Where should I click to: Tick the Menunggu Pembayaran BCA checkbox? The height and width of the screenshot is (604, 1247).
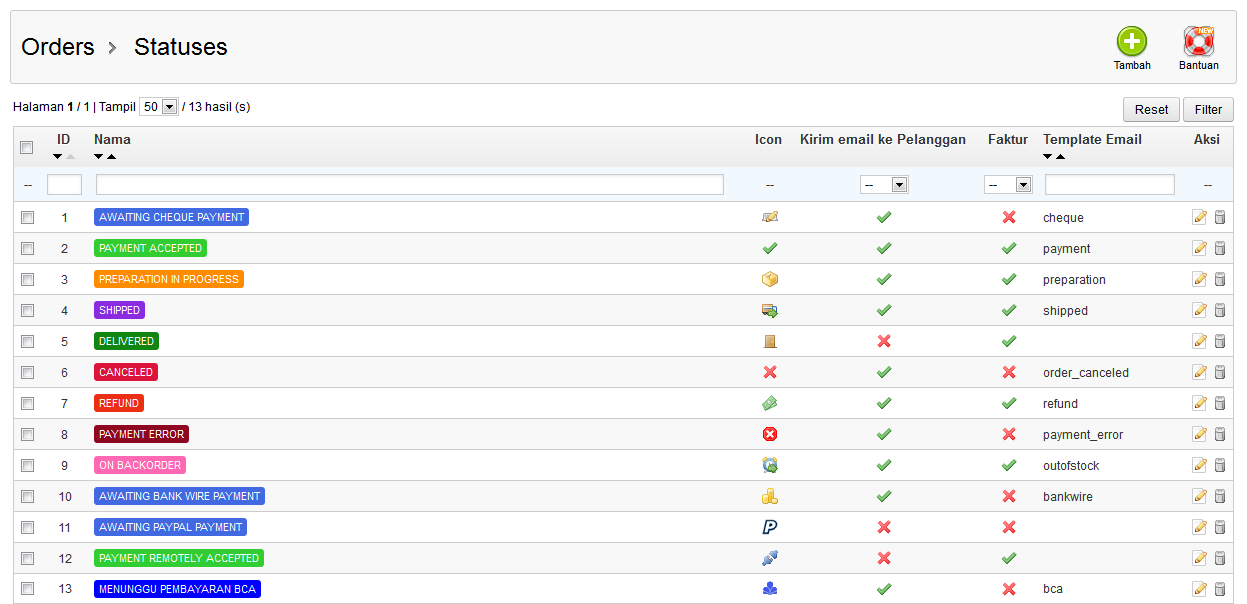(27, 589)
